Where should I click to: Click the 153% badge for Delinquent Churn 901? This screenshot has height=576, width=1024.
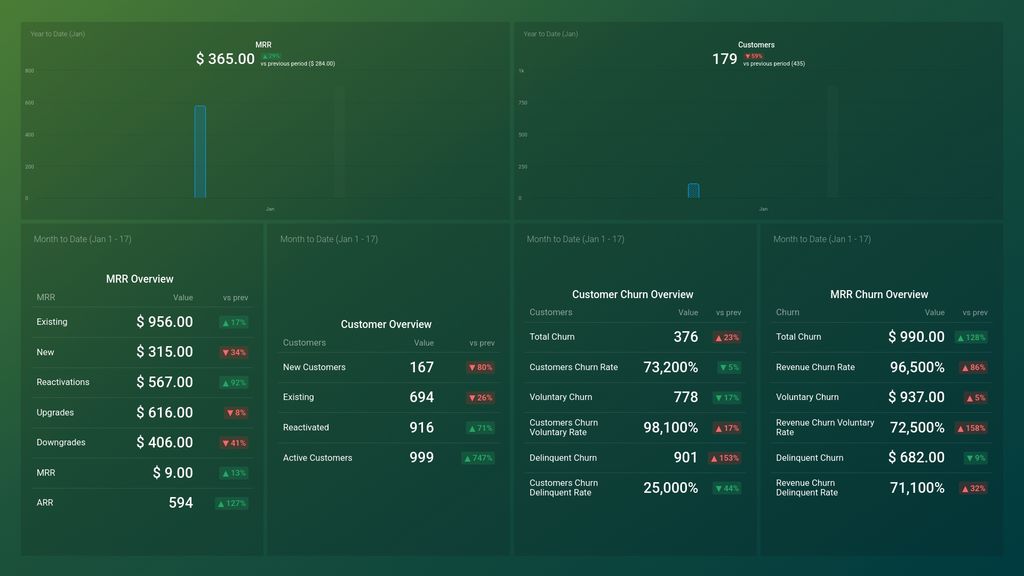coord(725,458)
